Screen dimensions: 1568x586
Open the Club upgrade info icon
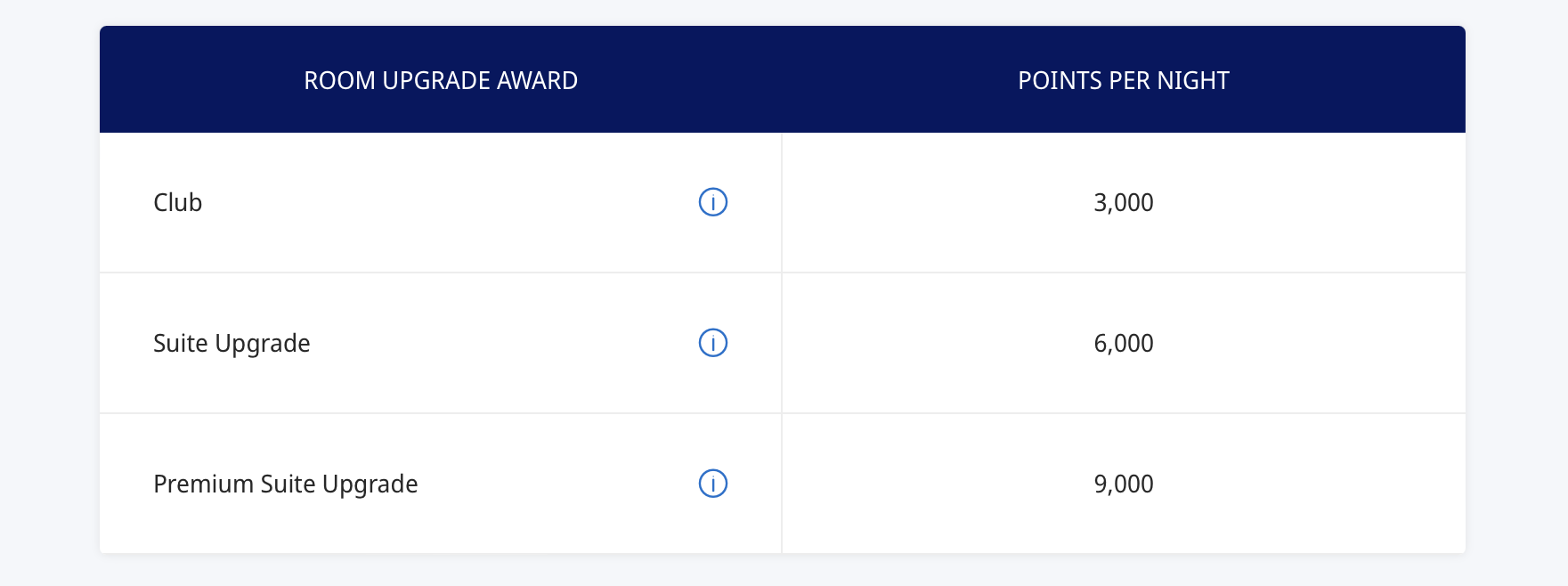(713, 202)
